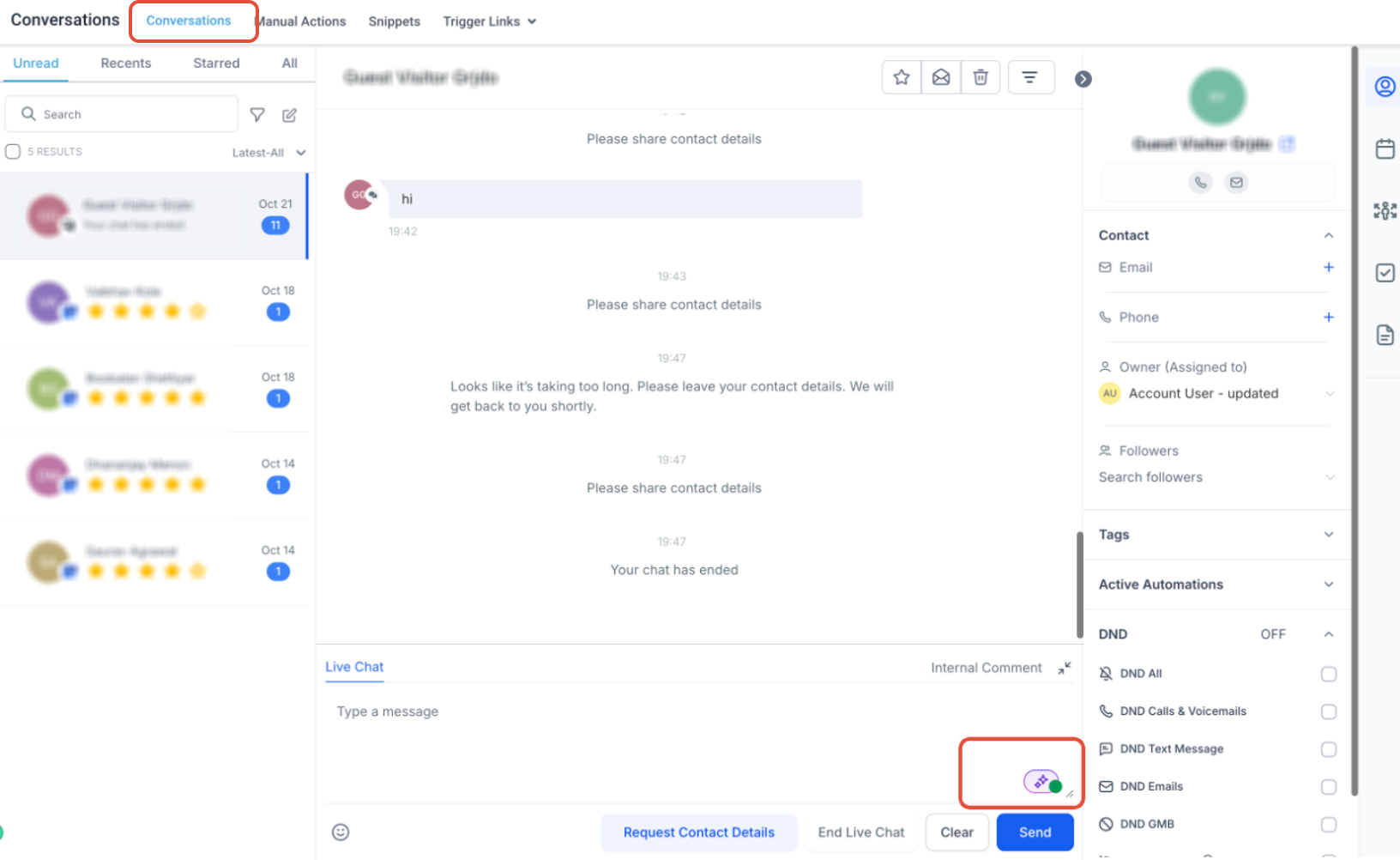
Task: Click the 'hi' message bubble
Action: [625, 199]
